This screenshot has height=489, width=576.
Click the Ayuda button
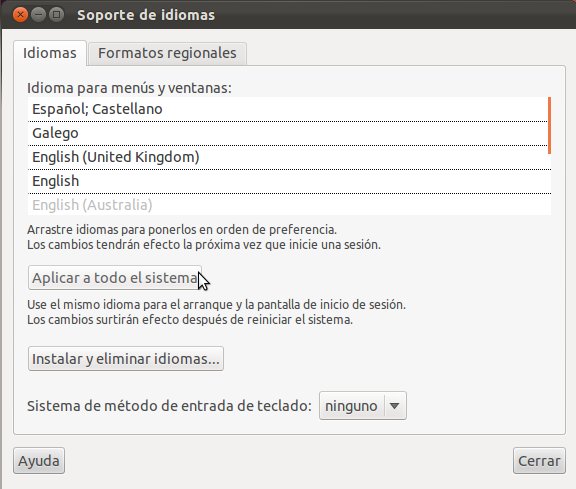coord(39,461)
